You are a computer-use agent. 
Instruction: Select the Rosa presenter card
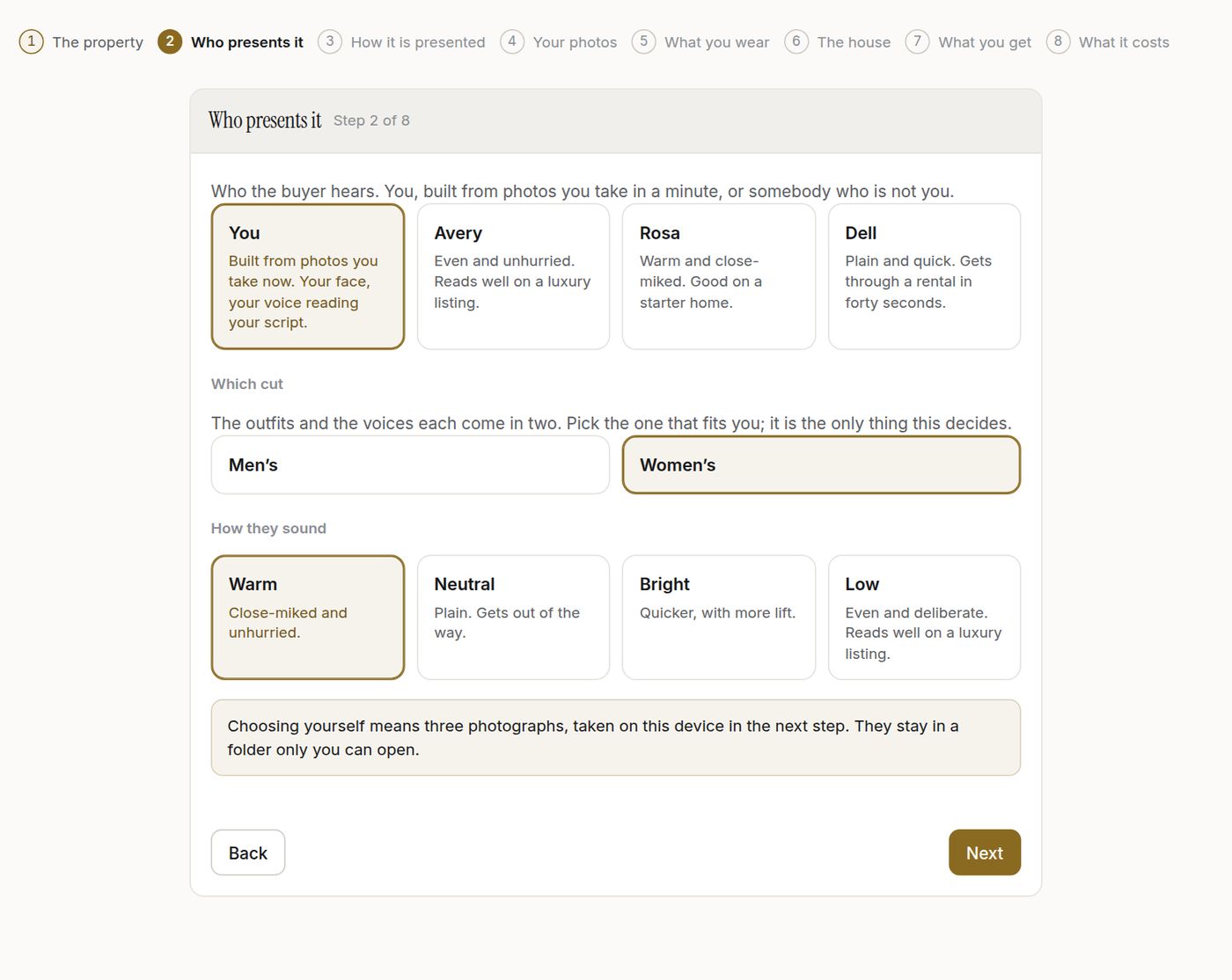tap(719, 276)
